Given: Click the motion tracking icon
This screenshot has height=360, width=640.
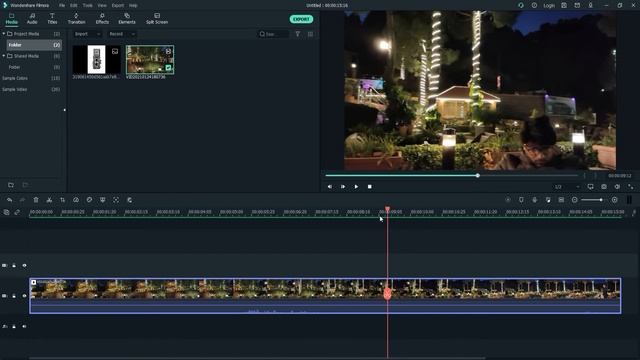Looking at the screenshot, I should click(x=116, y=200).
